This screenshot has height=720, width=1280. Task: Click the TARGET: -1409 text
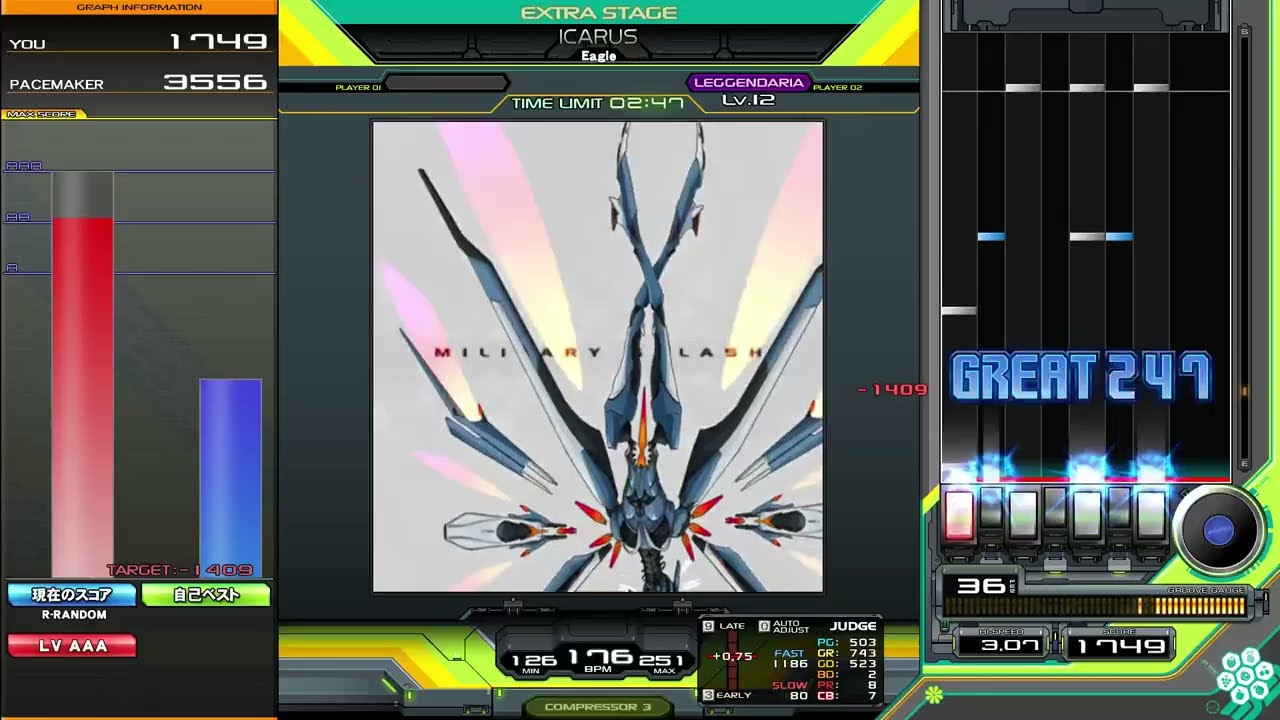click(180, 570)
